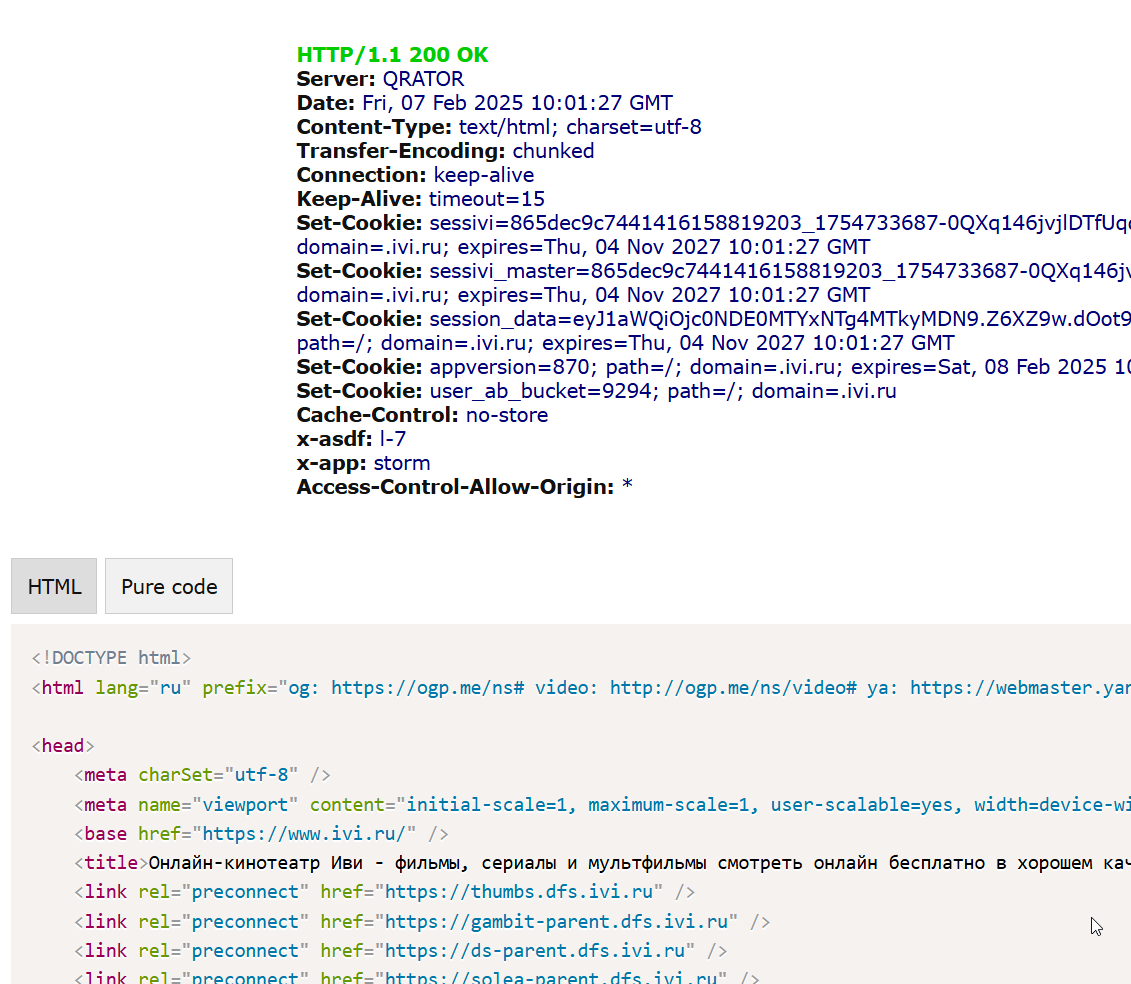Switch to the HTML tab

(x=54, y=586)
